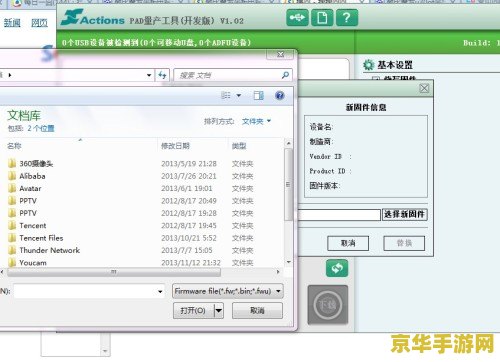Click the firmware path input field
This screenshot has height=362, width=500.
tap(339, 215)
